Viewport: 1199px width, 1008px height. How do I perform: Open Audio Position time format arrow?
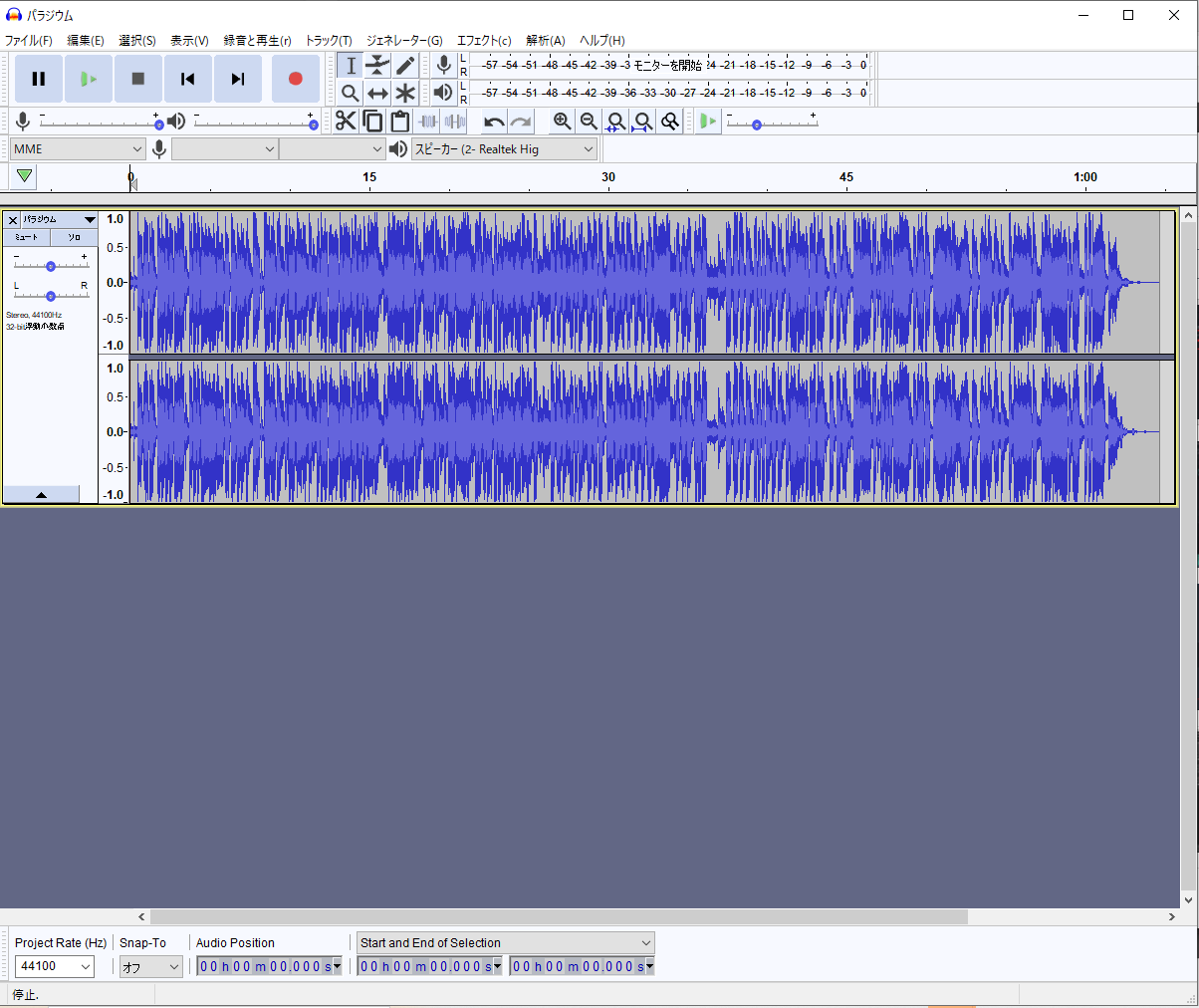pyautogui.click(x=337, y=966)
